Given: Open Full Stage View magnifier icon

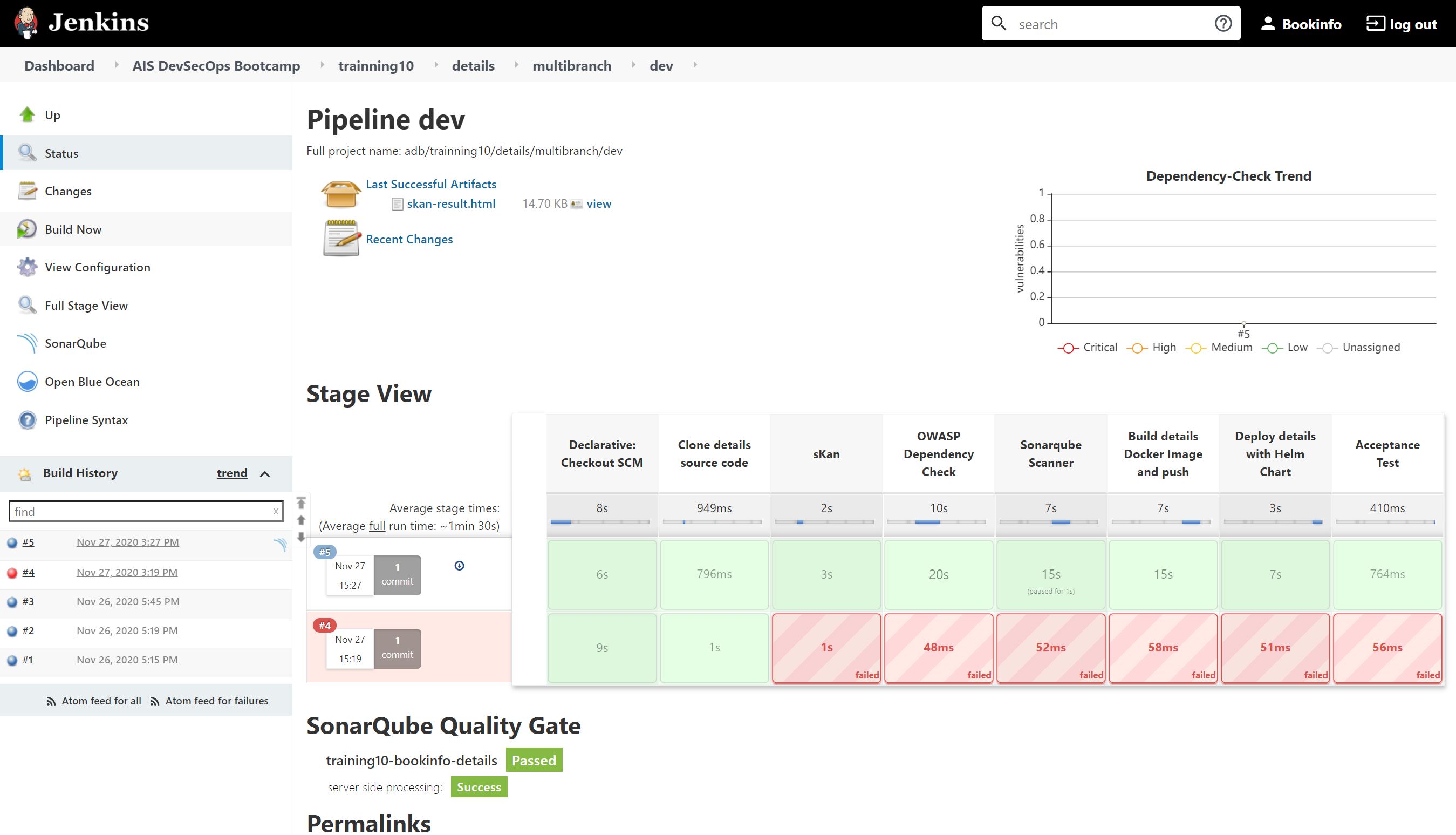Looking at the screenshot, I should tap(27, 305).
